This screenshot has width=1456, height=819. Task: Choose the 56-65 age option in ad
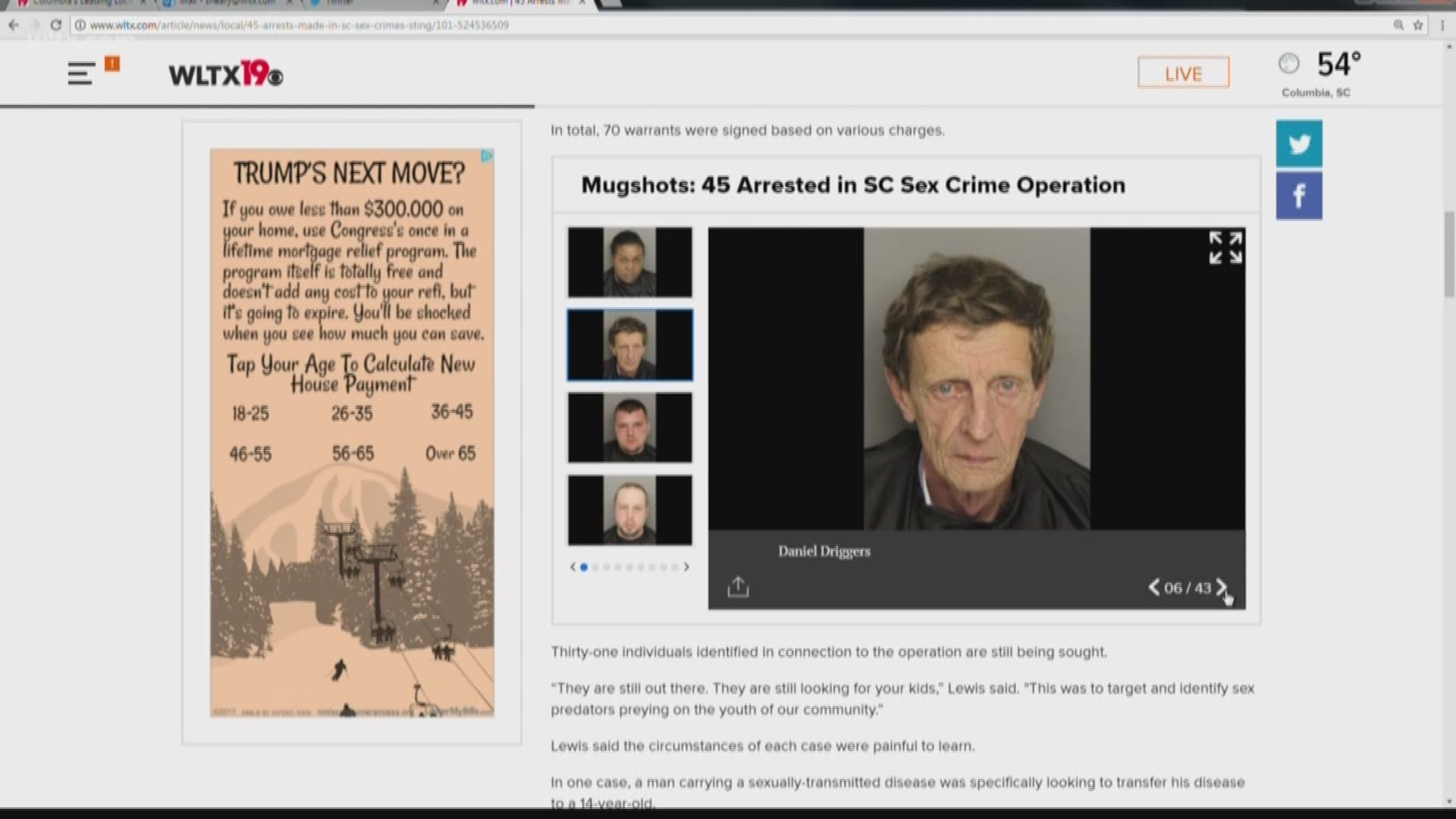[353, 453]
